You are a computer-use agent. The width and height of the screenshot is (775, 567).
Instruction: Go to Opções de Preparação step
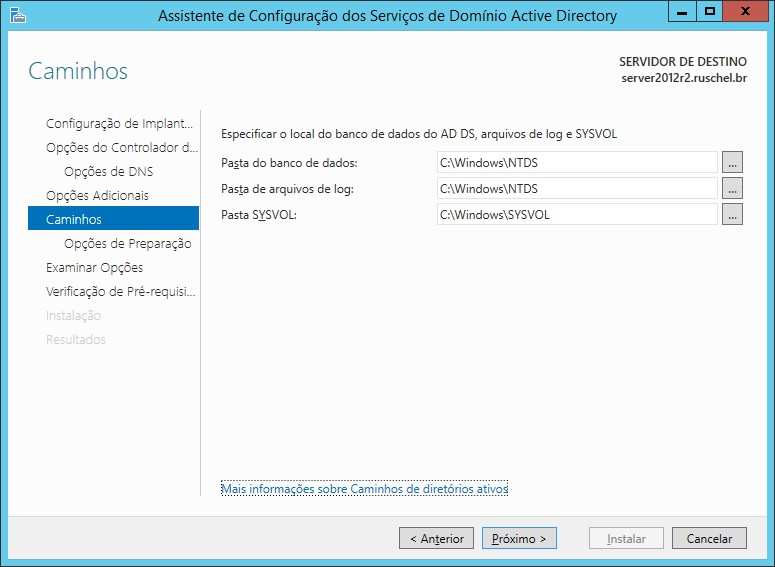click(x=128, y=243)
